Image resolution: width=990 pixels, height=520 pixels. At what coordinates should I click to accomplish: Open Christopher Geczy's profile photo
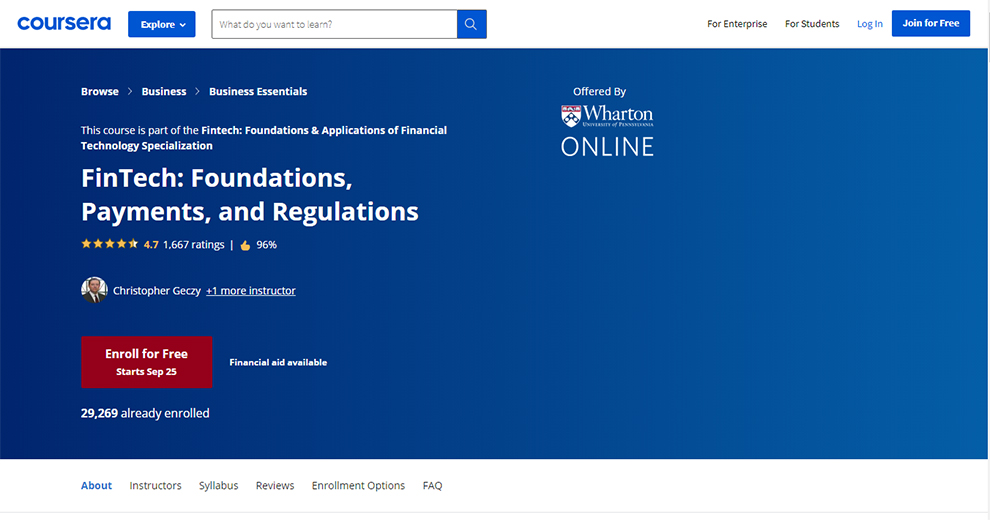pos(94,290)
